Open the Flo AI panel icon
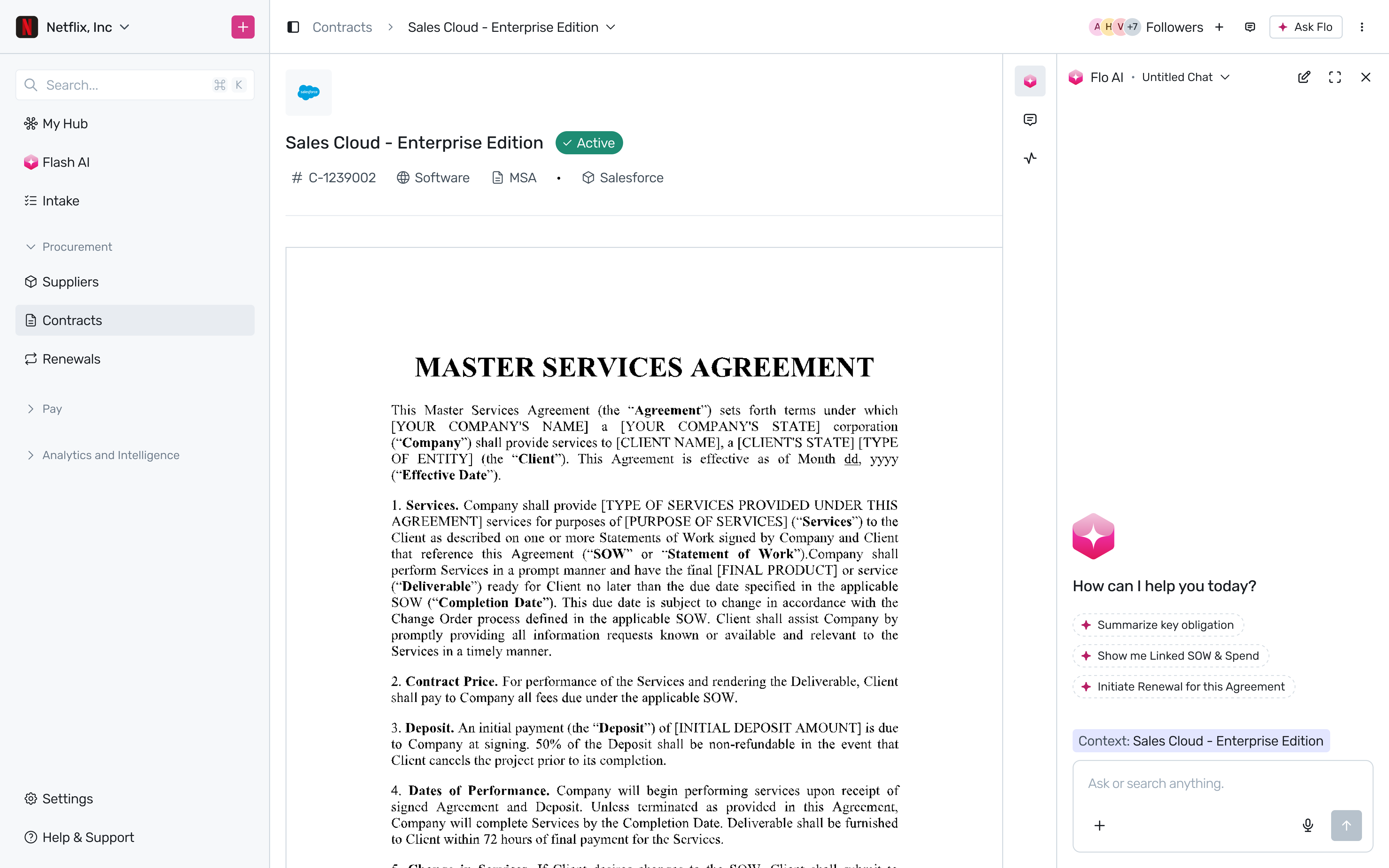 point(1030,81)
